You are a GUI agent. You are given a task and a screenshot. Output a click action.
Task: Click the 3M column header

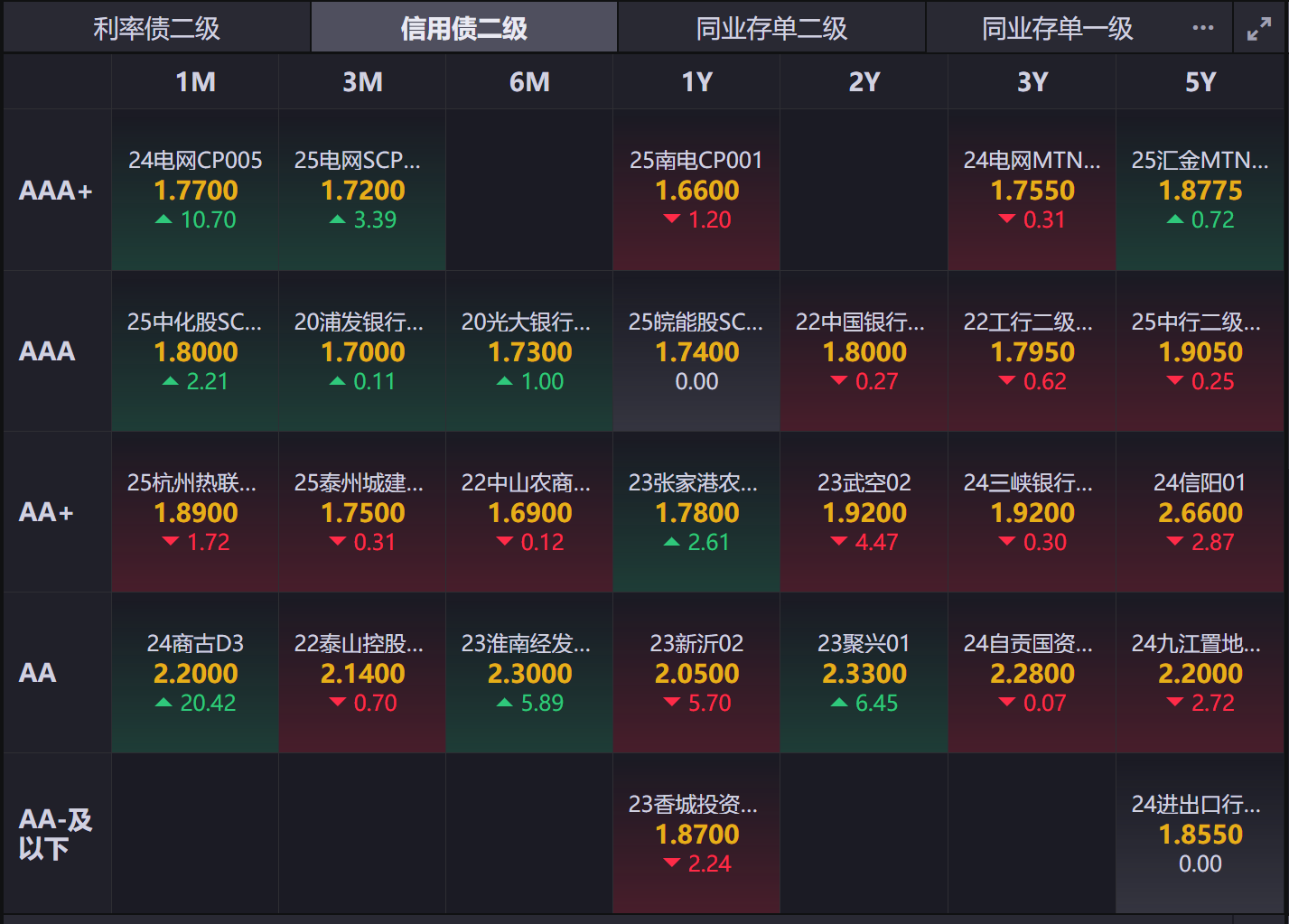[x=362, y=82]
